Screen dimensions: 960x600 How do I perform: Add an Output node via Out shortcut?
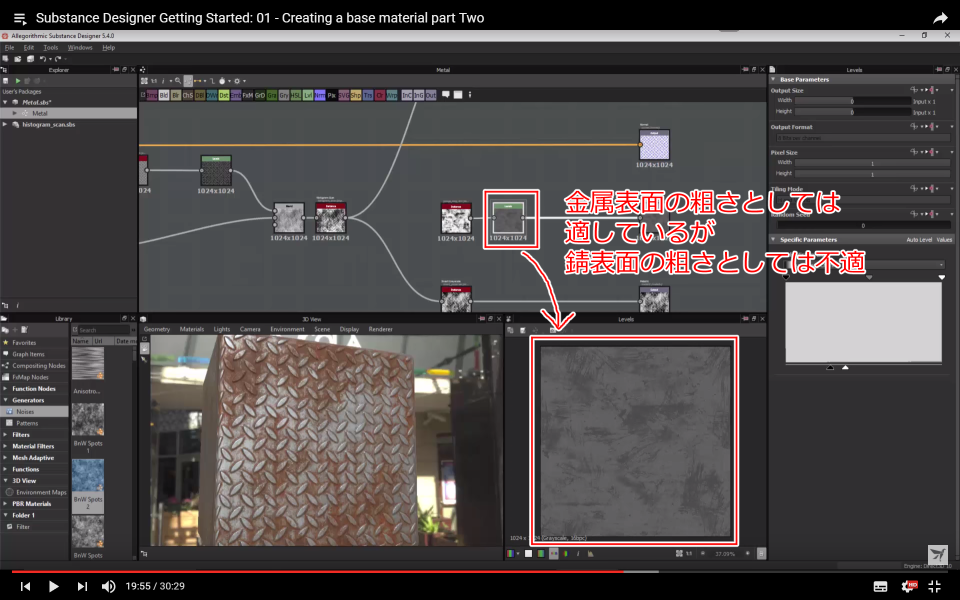point(431,96)
